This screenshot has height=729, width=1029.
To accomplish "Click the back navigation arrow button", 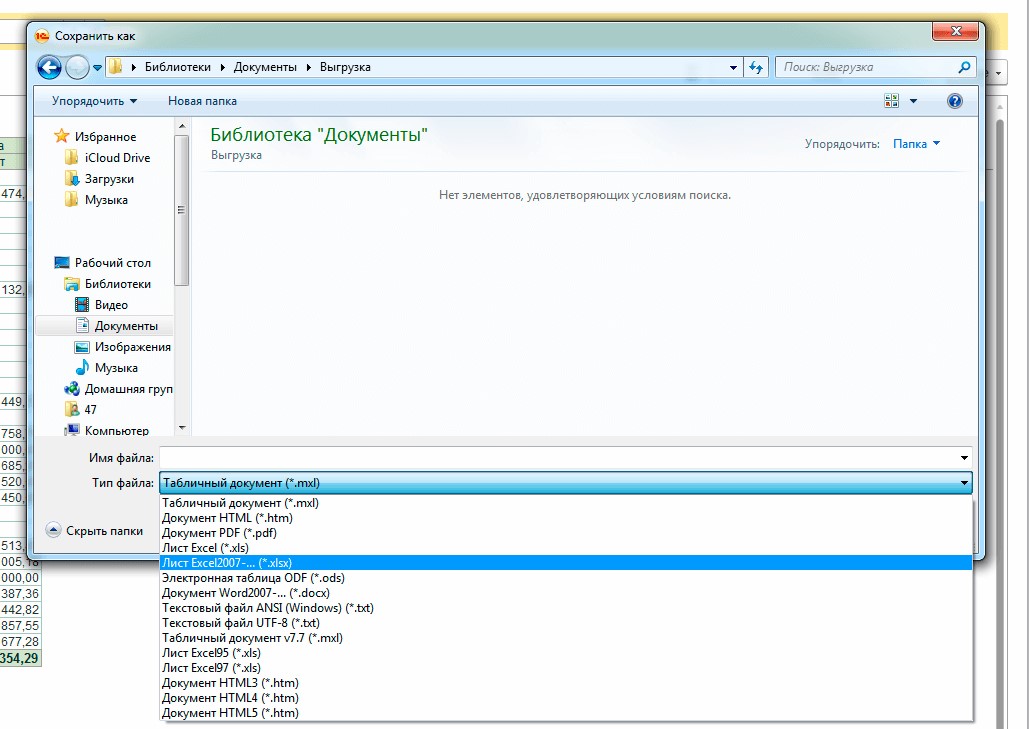I will click(49, 67).
